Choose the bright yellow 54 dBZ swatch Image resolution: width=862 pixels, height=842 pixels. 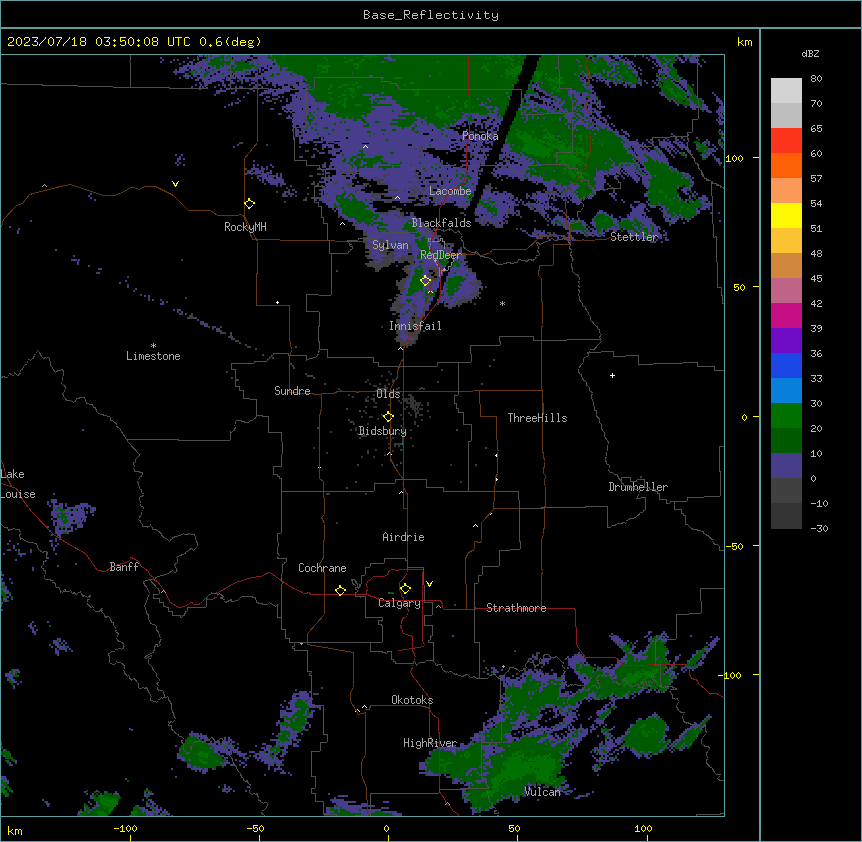click(x=786, y=215)
